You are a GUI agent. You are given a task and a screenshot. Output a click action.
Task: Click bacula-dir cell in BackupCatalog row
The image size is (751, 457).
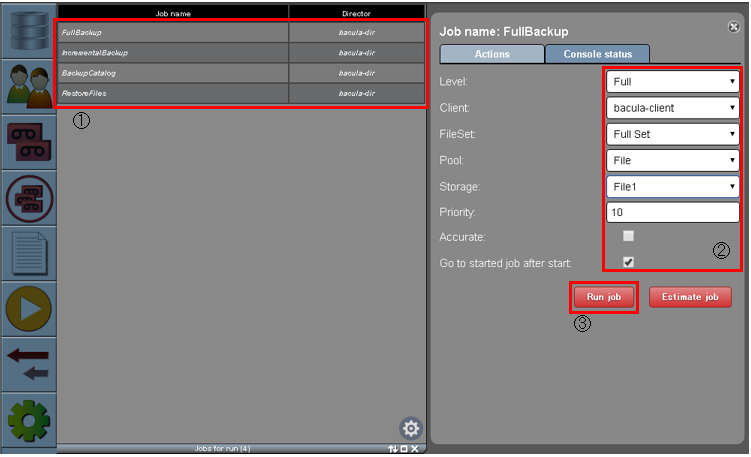click(356, 73)
